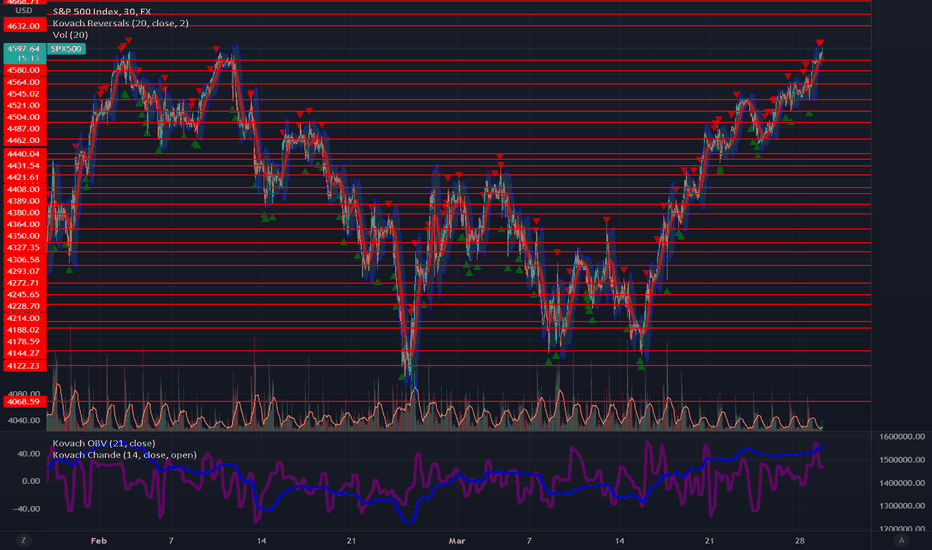Image resolution: width=932 pixels, height=550 pixels.
Task: Click the S&P 500 Index chart title
Action: (102, 11)
